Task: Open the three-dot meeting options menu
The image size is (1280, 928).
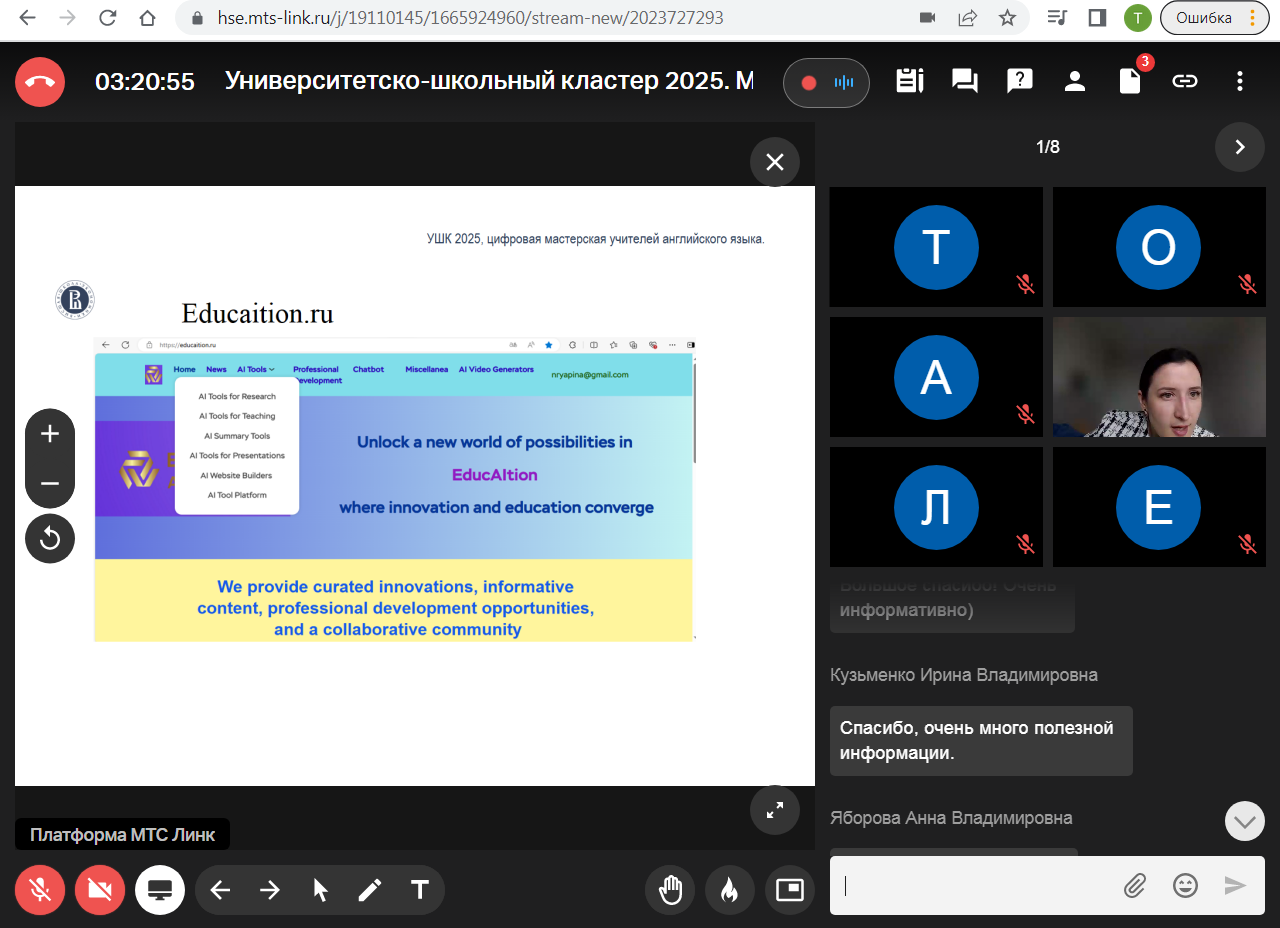Action: 1240,82
